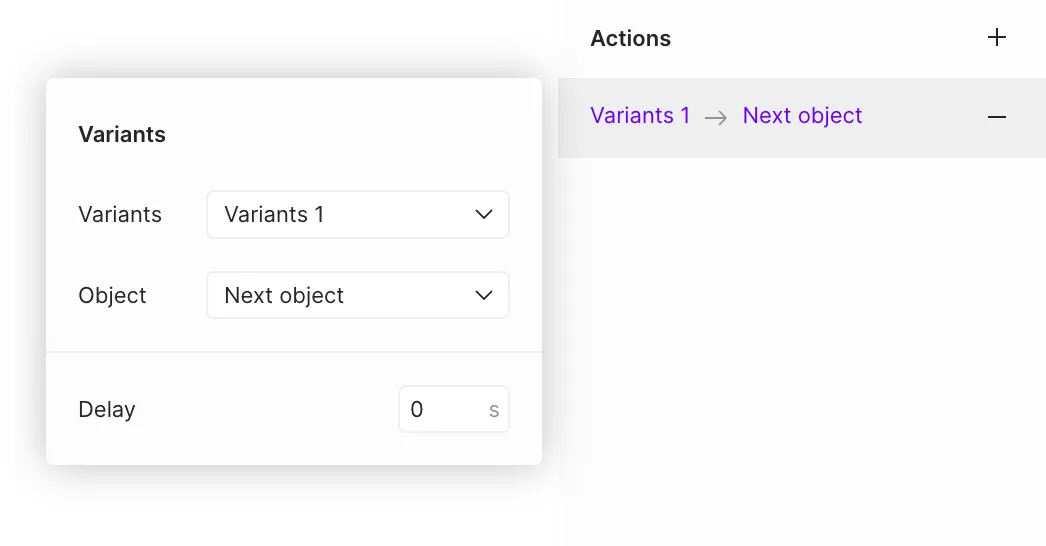
Task: Click the arrow icon between Variants 1 and Next object
Action: [x=715, y=117]
